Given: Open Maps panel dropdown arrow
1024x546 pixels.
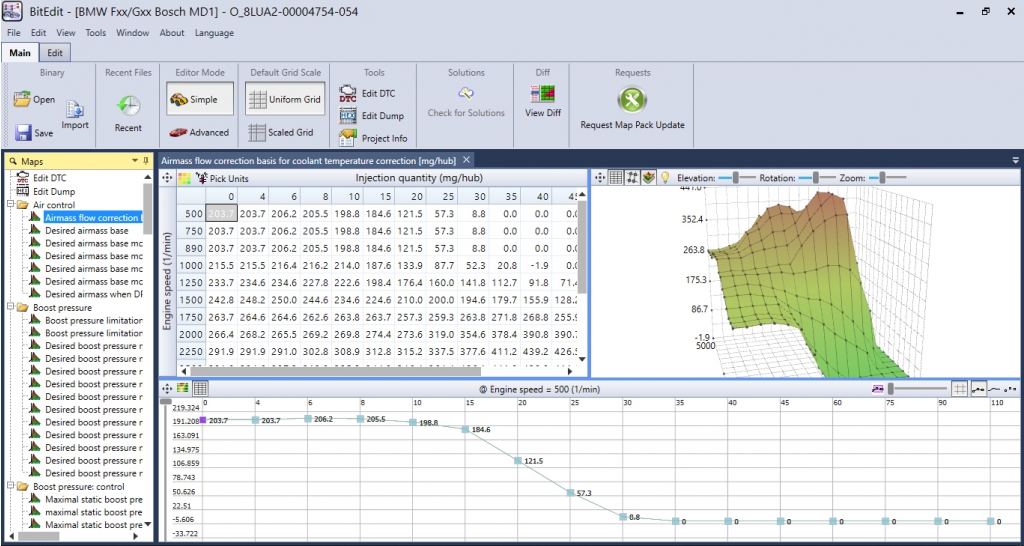Looking at the screenshot, I should [135, 161].
